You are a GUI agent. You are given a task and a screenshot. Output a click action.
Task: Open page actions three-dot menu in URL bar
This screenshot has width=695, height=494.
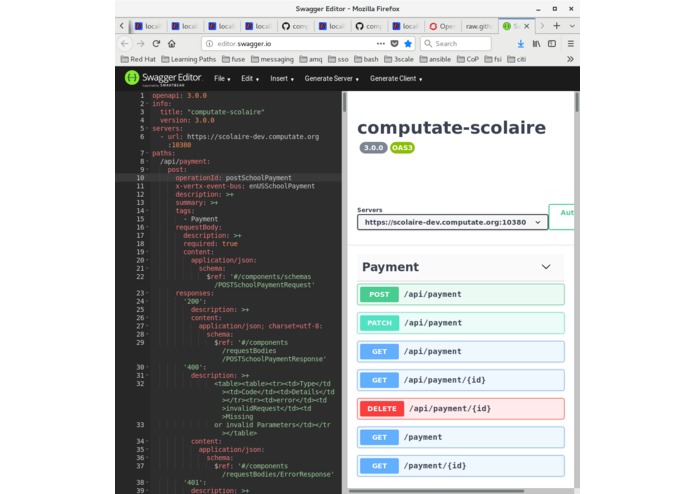(x=380, y=43)
